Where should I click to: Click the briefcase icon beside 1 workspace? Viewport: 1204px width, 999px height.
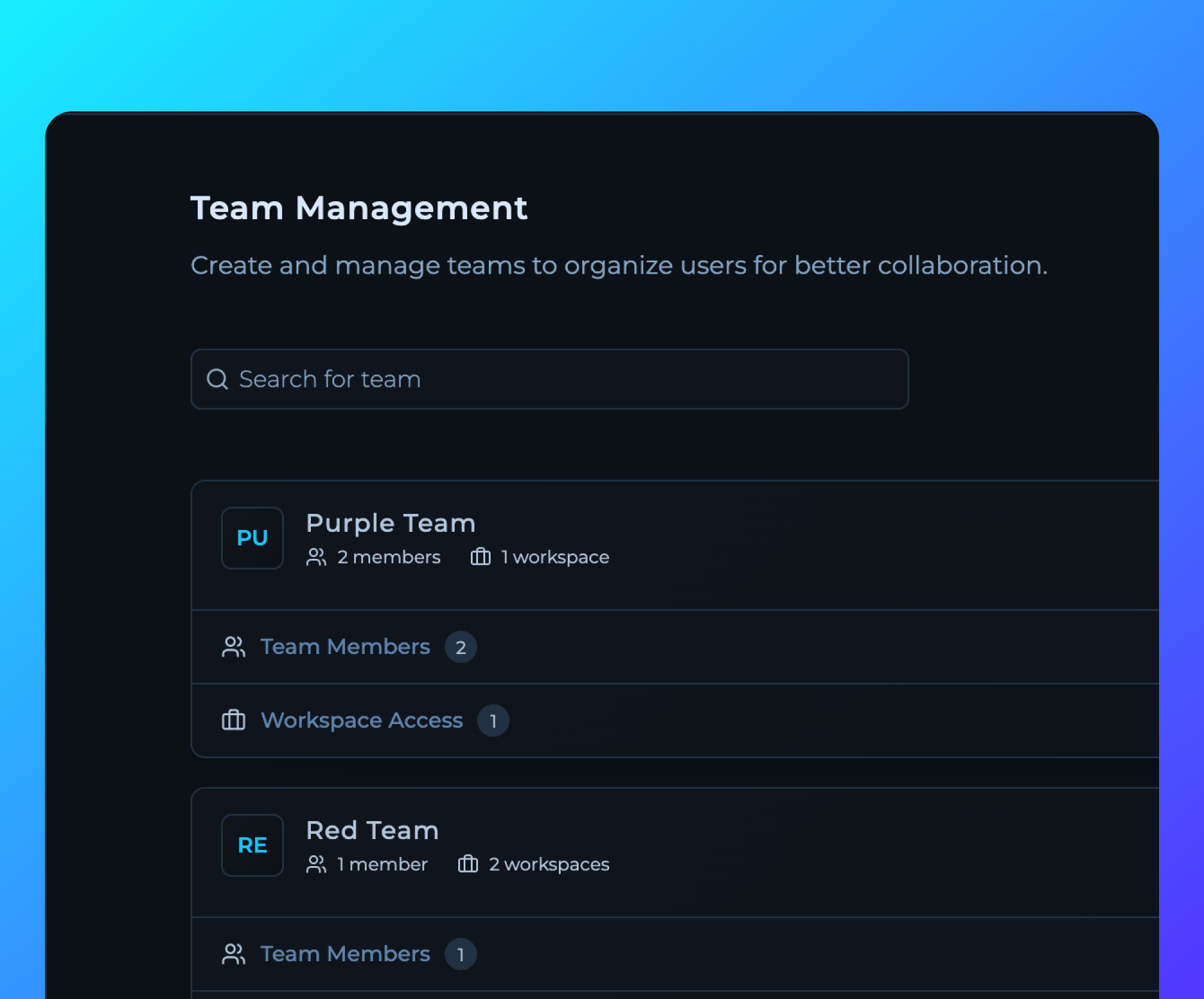point(480,557)
